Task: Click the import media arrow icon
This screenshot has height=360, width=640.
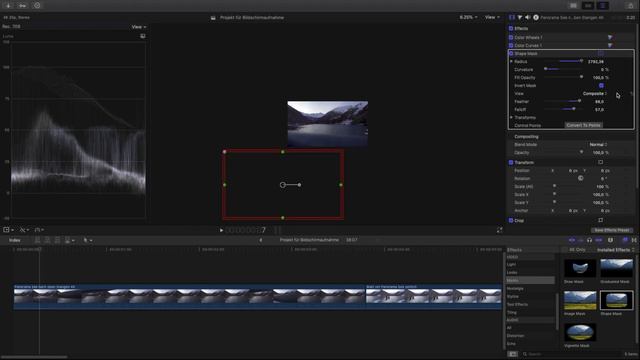Action: (x=8, y=5)
